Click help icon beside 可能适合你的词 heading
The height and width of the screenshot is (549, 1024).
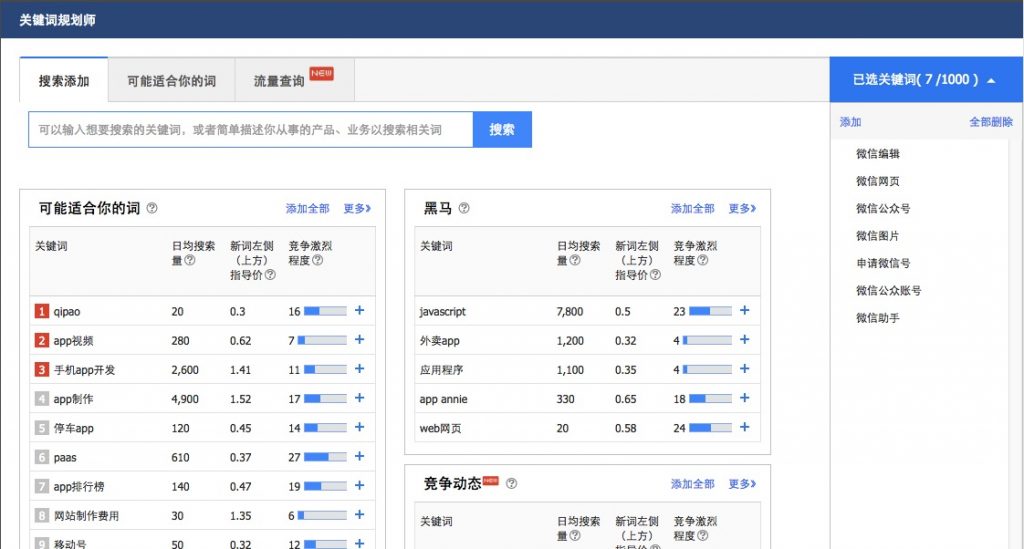coord(152,209)
